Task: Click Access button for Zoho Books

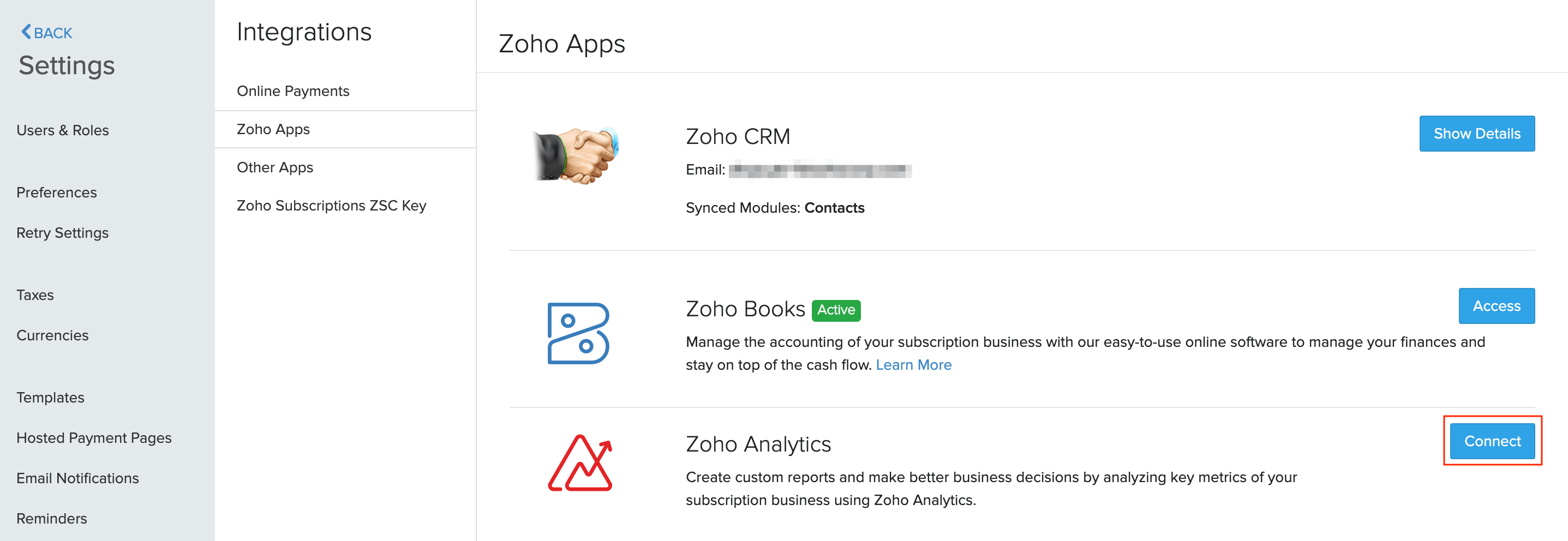Action: coord(1496,306)
